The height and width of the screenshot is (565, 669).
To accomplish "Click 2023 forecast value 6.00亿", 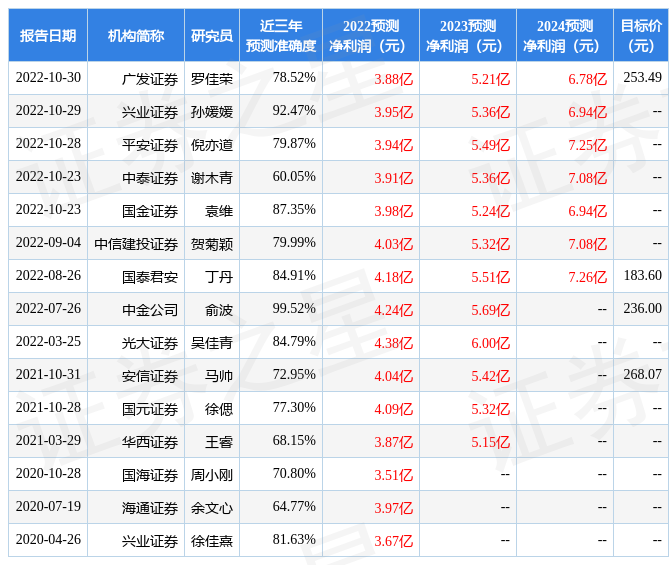I will pos(490,343).
